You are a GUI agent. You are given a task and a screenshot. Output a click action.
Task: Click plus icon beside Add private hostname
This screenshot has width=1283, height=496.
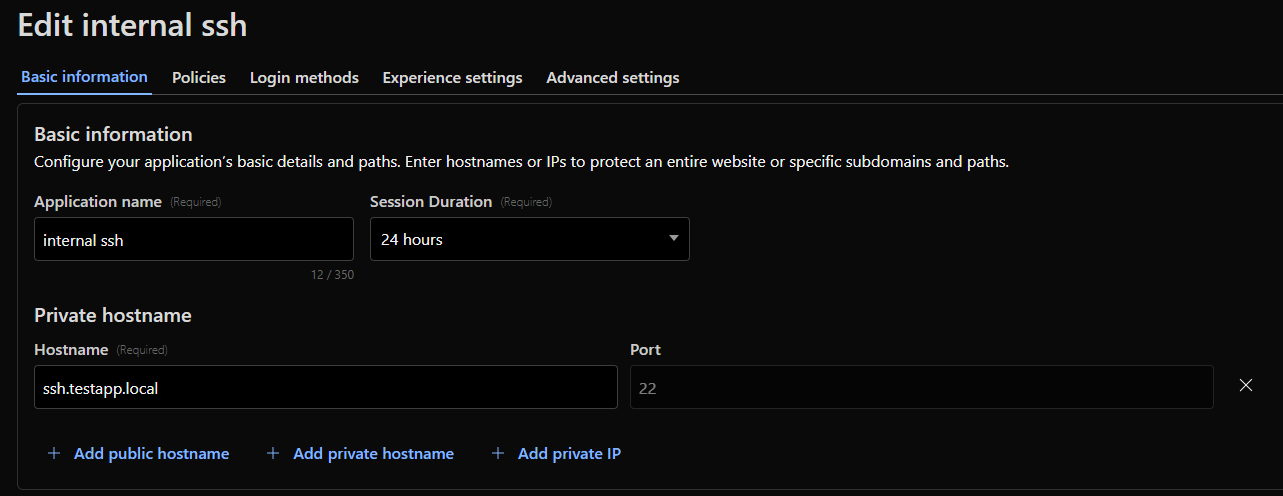click(273, 454)
